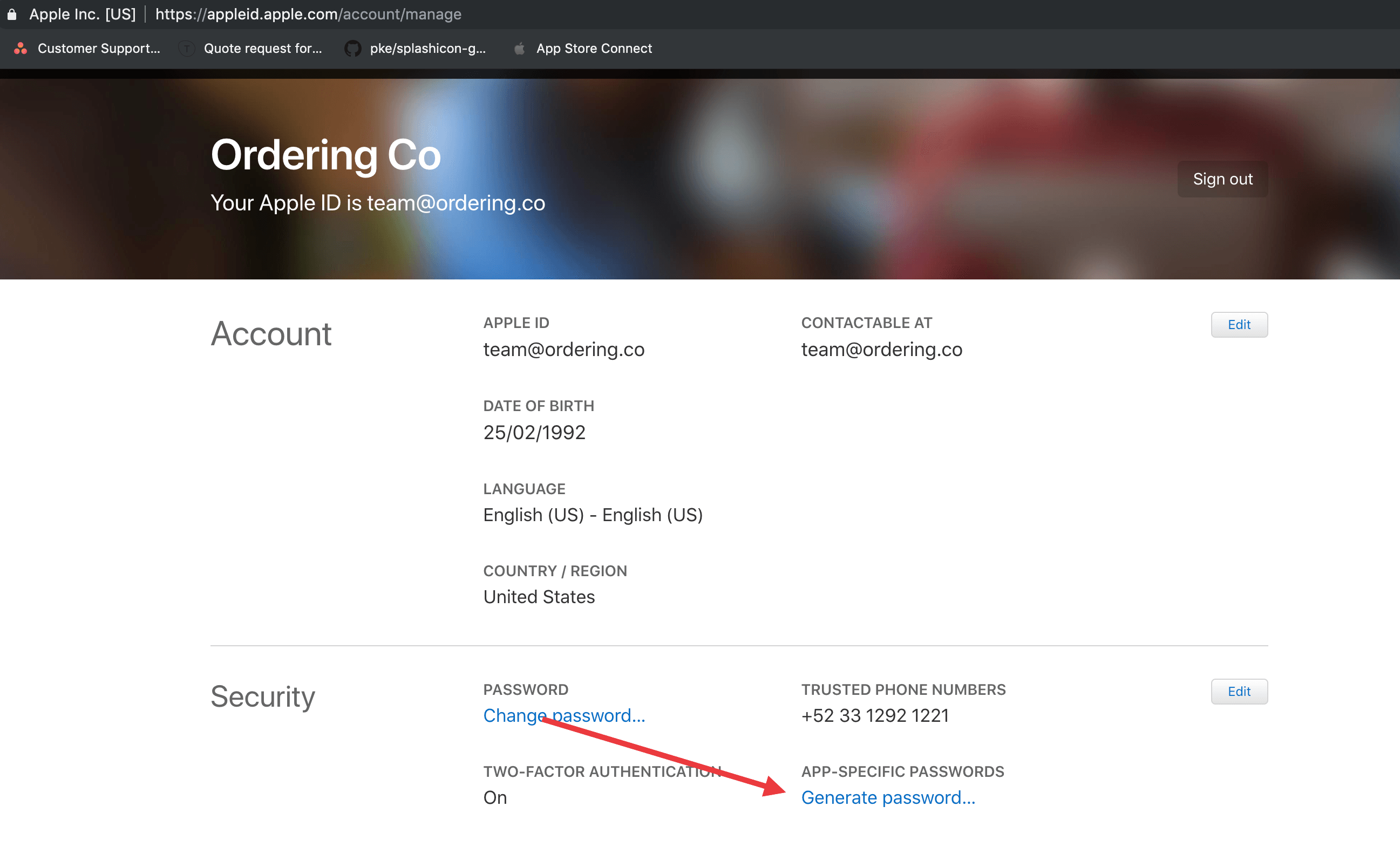Edit the Account section

[x=1238, y=325]
